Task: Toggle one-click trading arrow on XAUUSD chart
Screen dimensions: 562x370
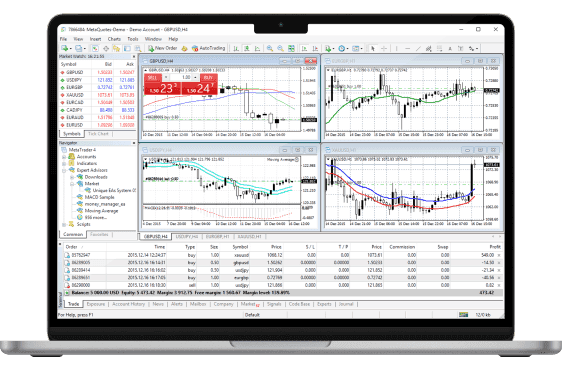Action: 328,159
